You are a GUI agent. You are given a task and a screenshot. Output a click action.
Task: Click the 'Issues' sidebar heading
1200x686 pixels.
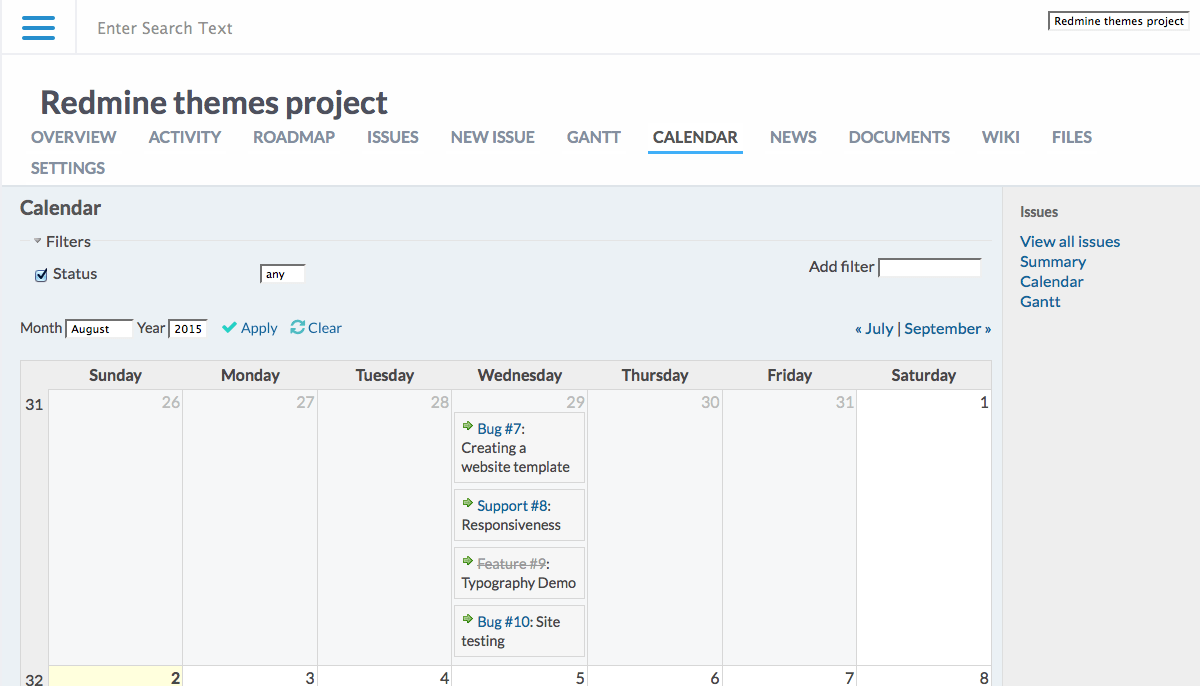click(1039, 212)
